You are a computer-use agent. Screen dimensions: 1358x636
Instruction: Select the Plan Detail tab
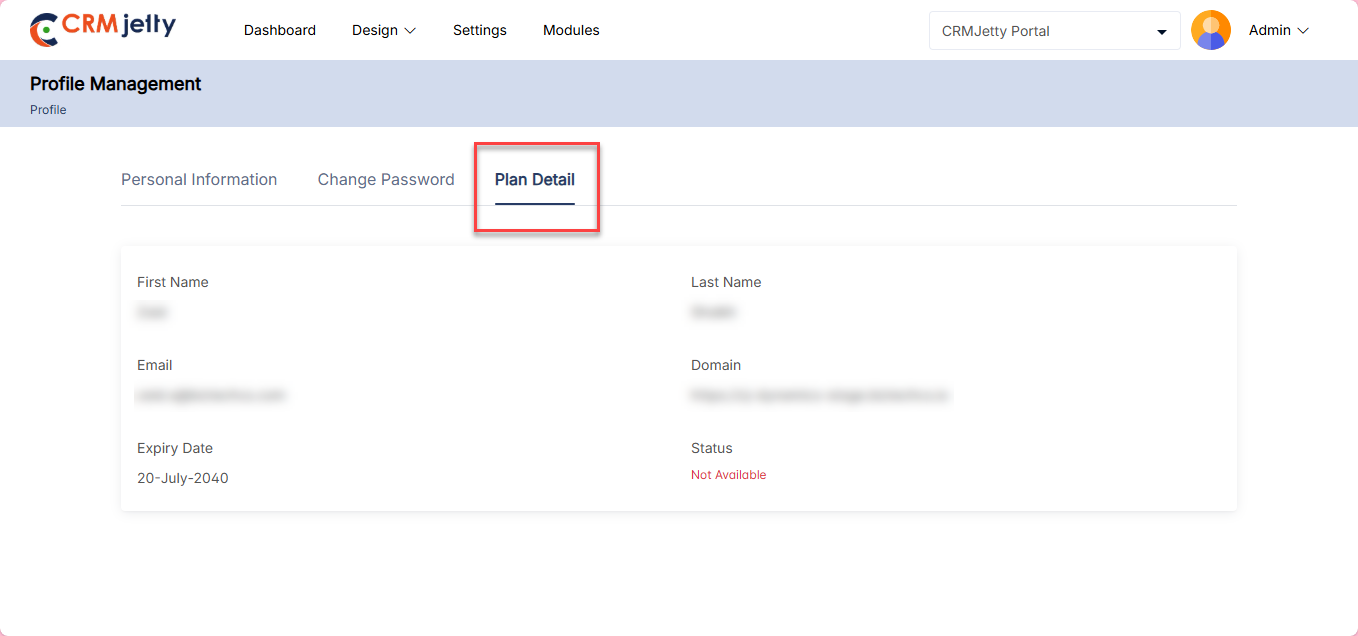click(x=534, y=180)
